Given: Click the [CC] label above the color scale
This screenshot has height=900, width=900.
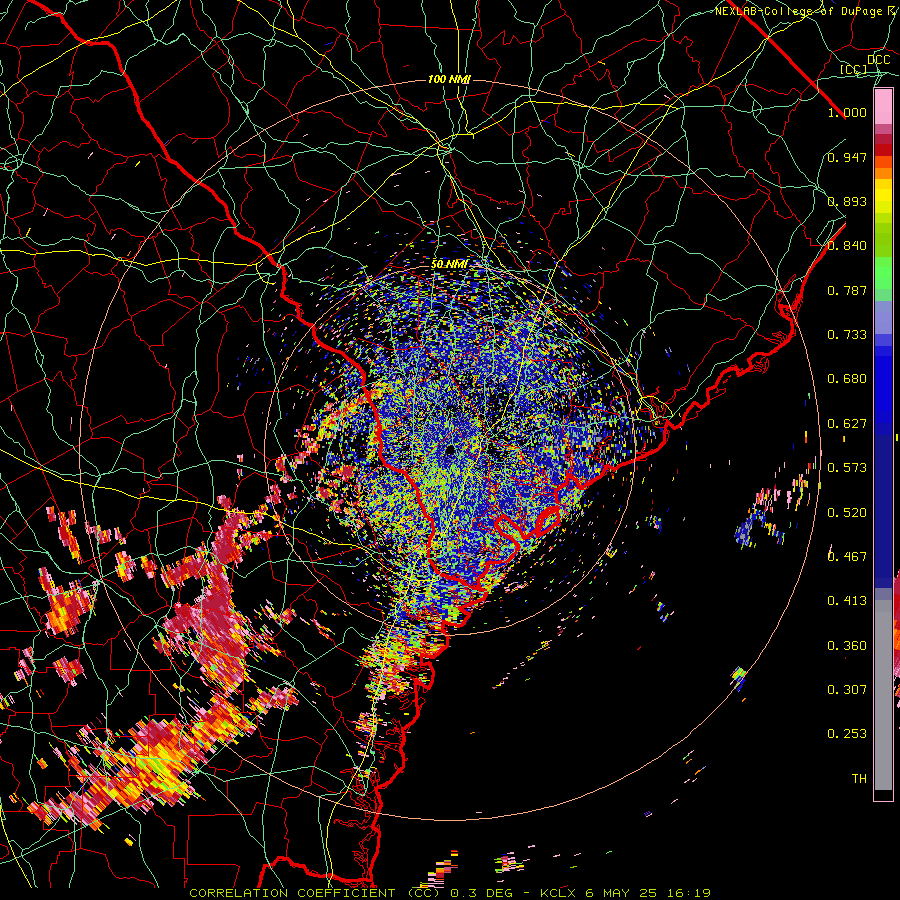Looking at the screenshot, I should [x=854, y=69].
